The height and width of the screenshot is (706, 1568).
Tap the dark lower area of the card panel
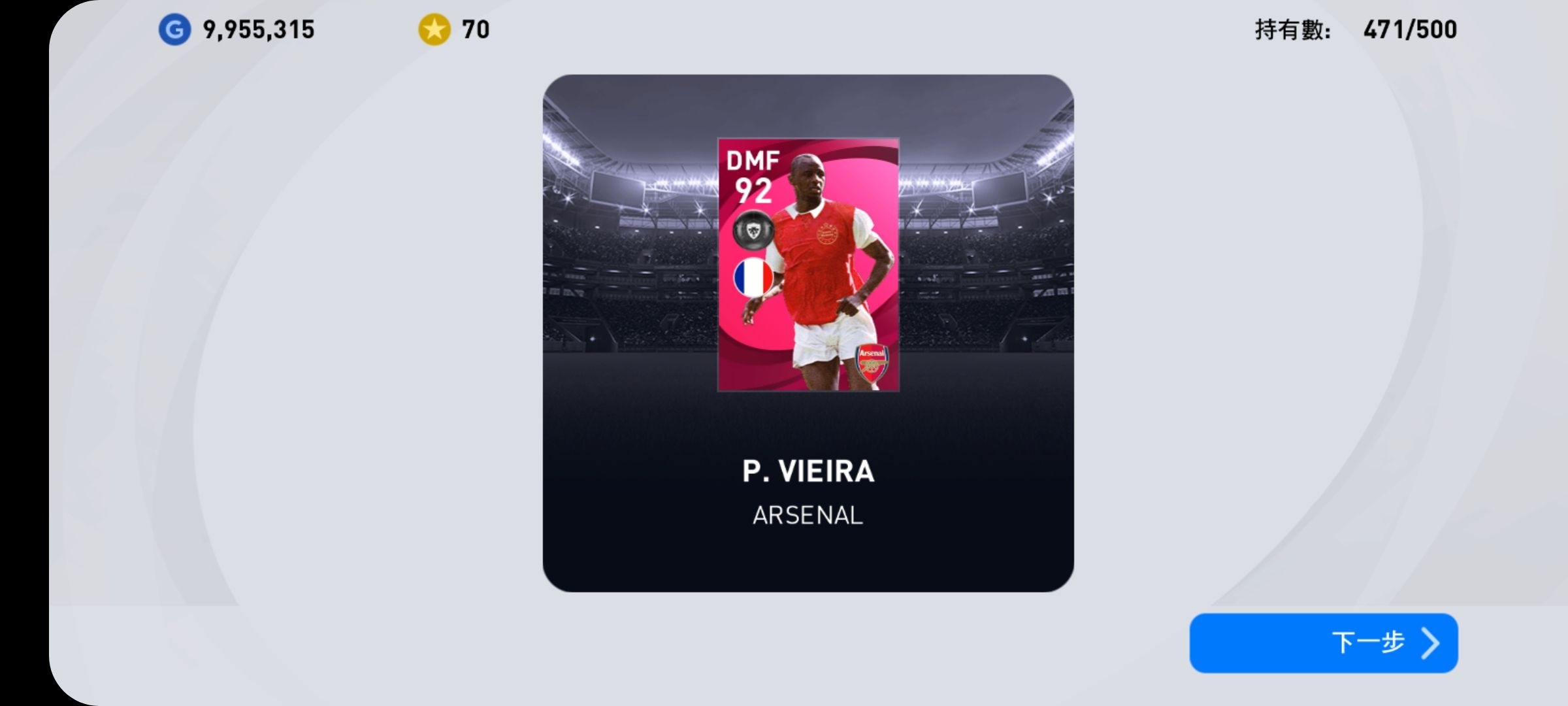pos(808,562)
